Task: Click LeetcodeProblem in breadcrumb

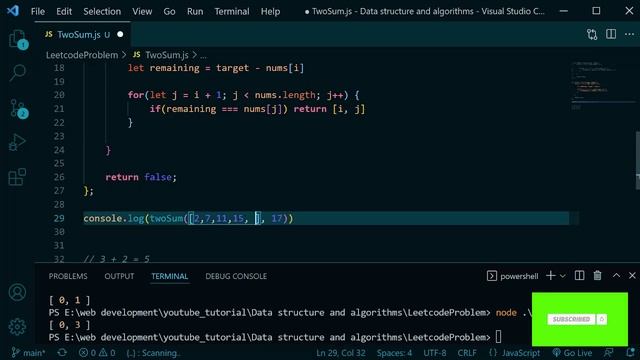Action: [x=82, y=55]
